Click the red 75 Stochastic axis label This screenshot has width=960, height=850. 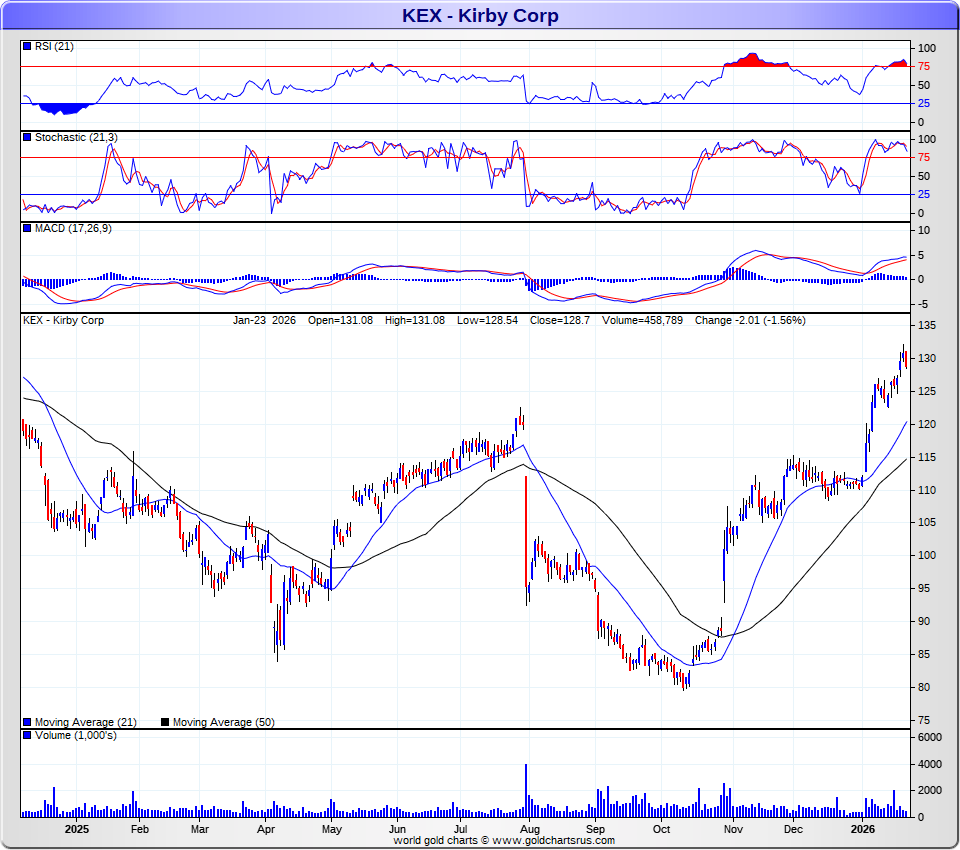click(x=924, y=157)
